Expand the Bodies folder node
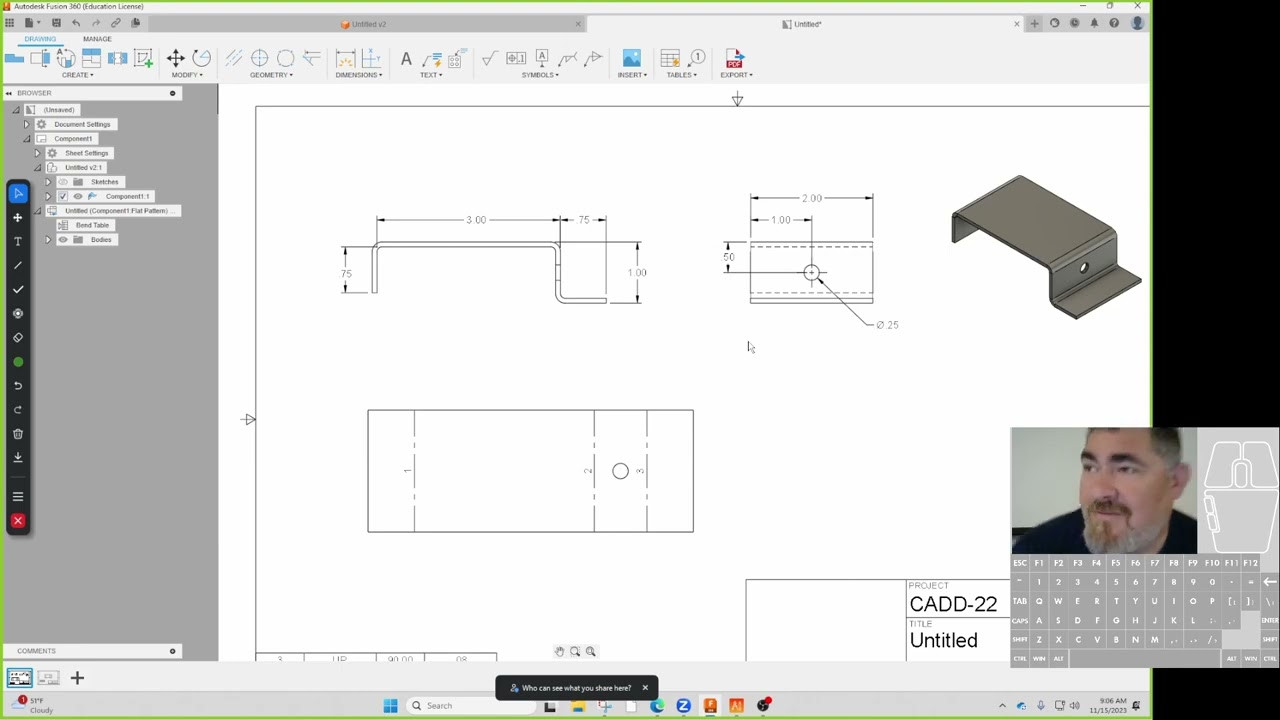Image resolution: width=1280 pixels, height=720 pixels. point(47,240)
